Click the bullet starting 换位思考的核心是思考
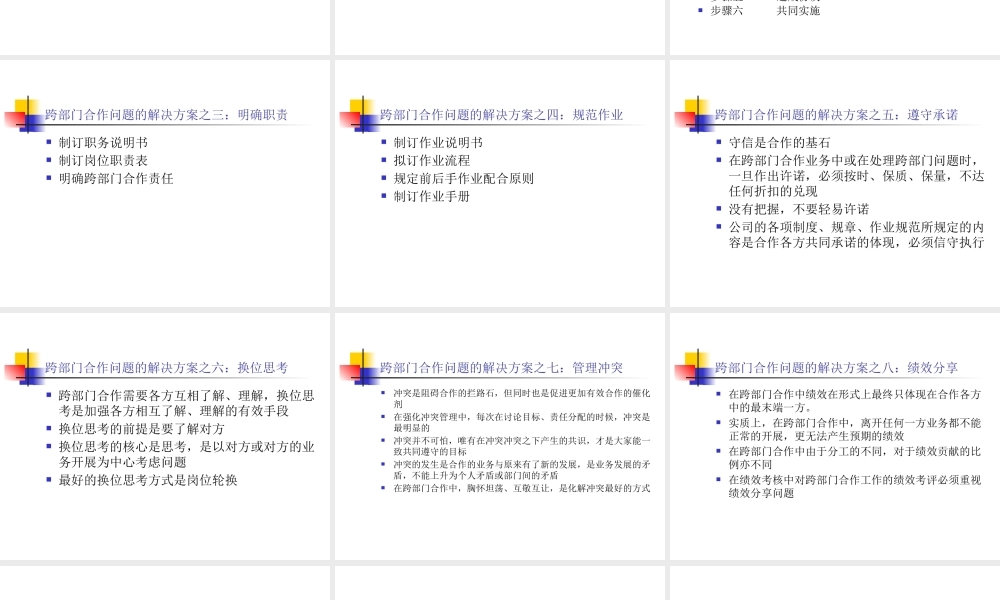Image resolution: width=1000 pixels, height=600 pixels. [x=187, y=455]
